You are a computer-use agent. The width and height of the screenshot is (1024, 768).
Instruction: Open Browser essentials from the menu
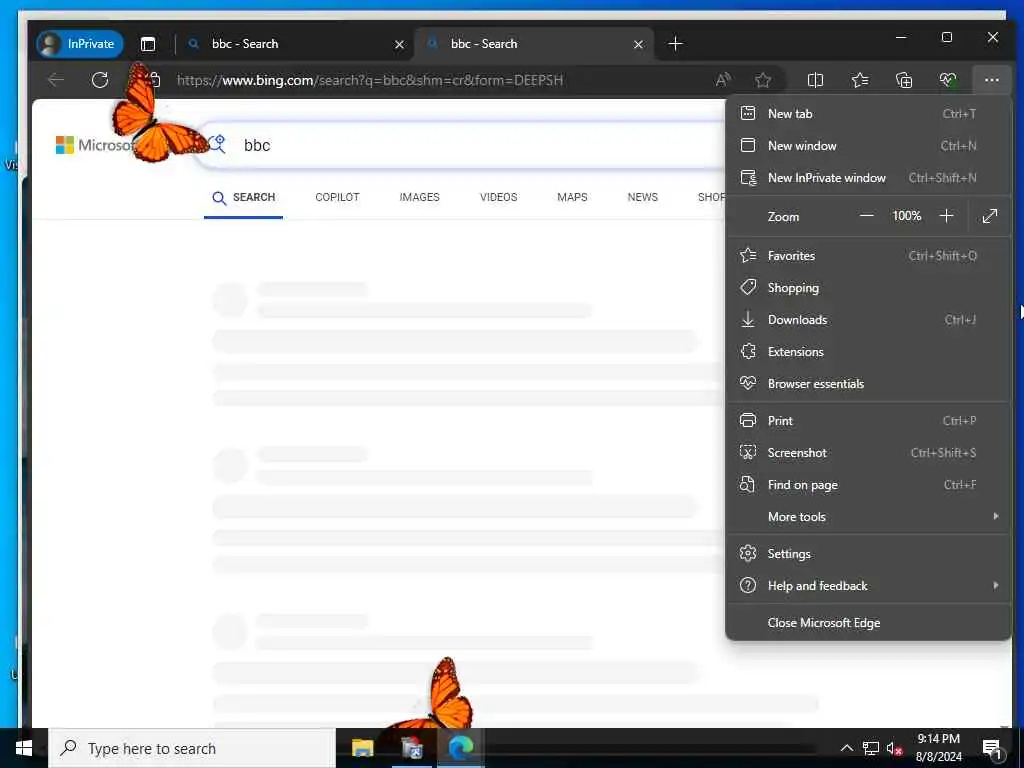click(x=868, y=384)
